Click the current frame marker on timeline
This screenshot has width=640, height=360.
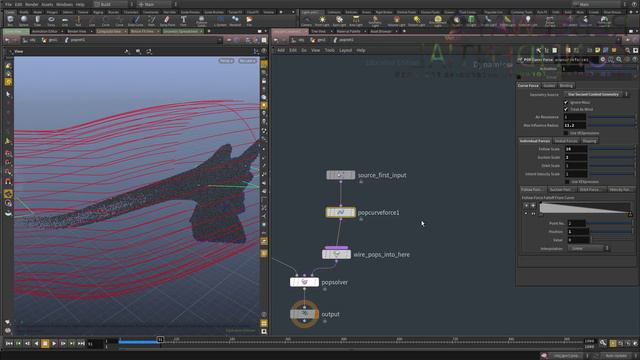160,339
